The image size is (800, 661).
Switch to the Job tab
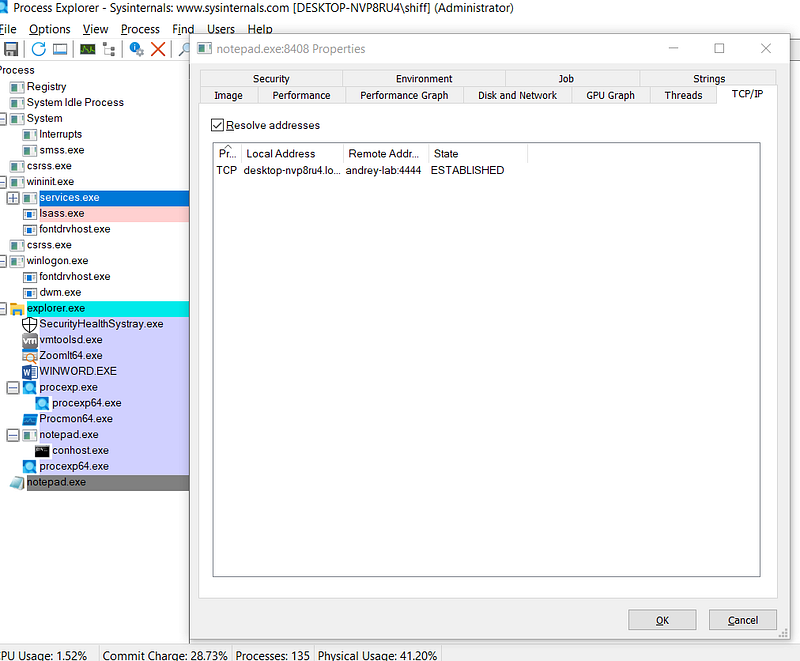[566, 79]
